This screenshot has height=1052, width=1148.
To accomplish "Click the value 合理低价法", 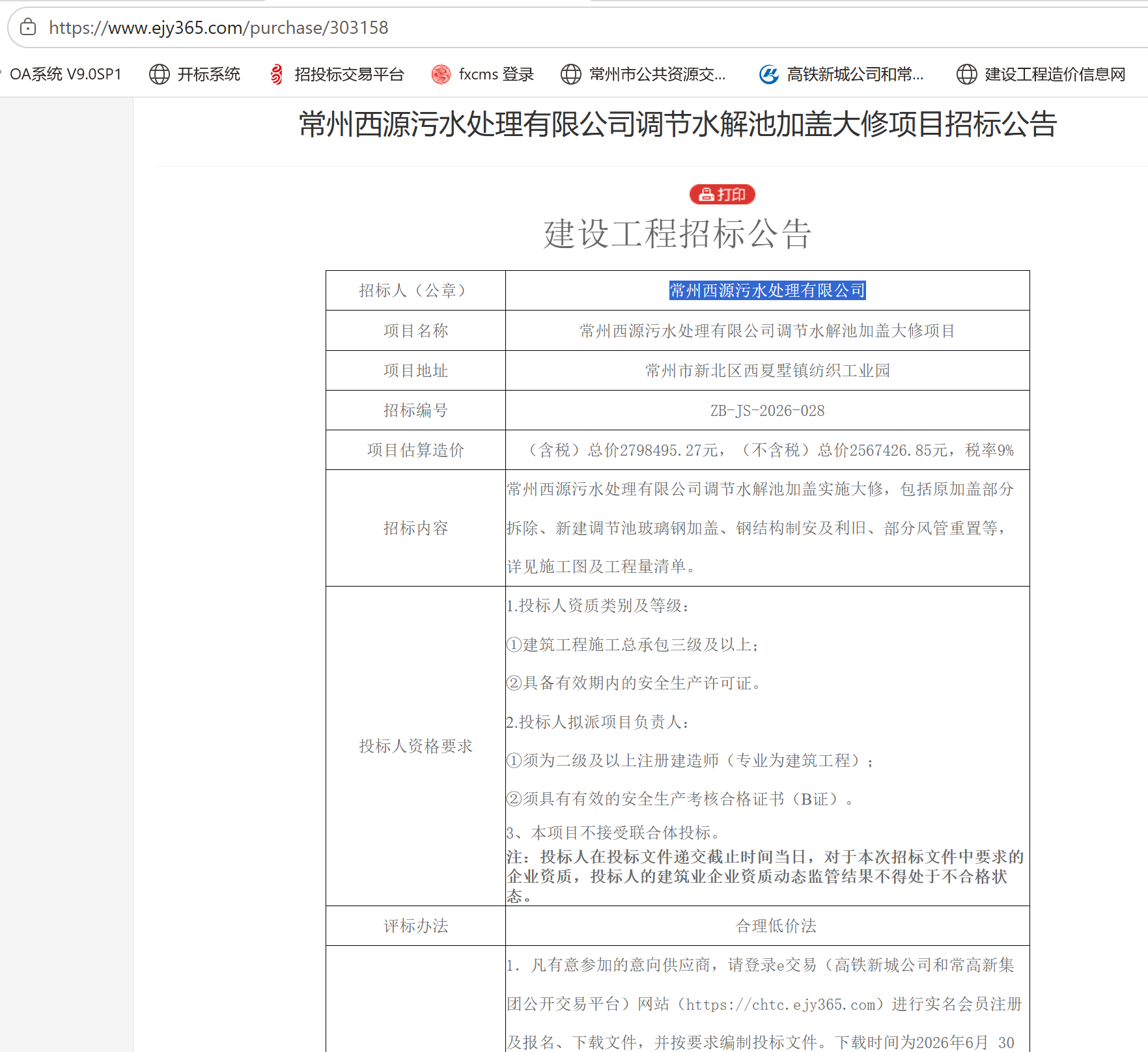I will 776,926.
